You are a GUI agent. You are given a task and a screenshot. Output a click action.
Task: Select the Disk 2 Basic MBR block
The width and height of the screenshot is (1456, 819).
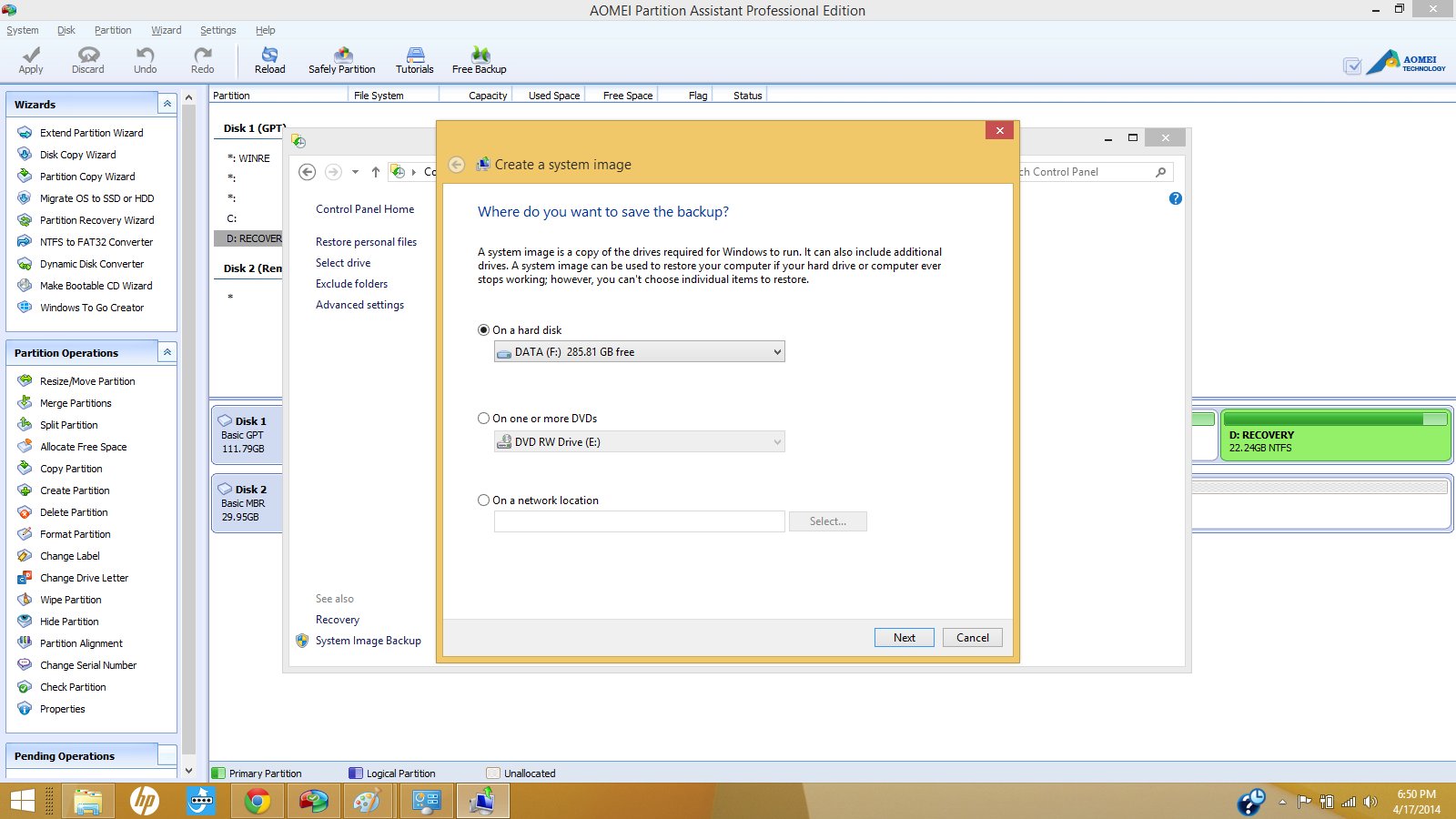click(248, 503)
